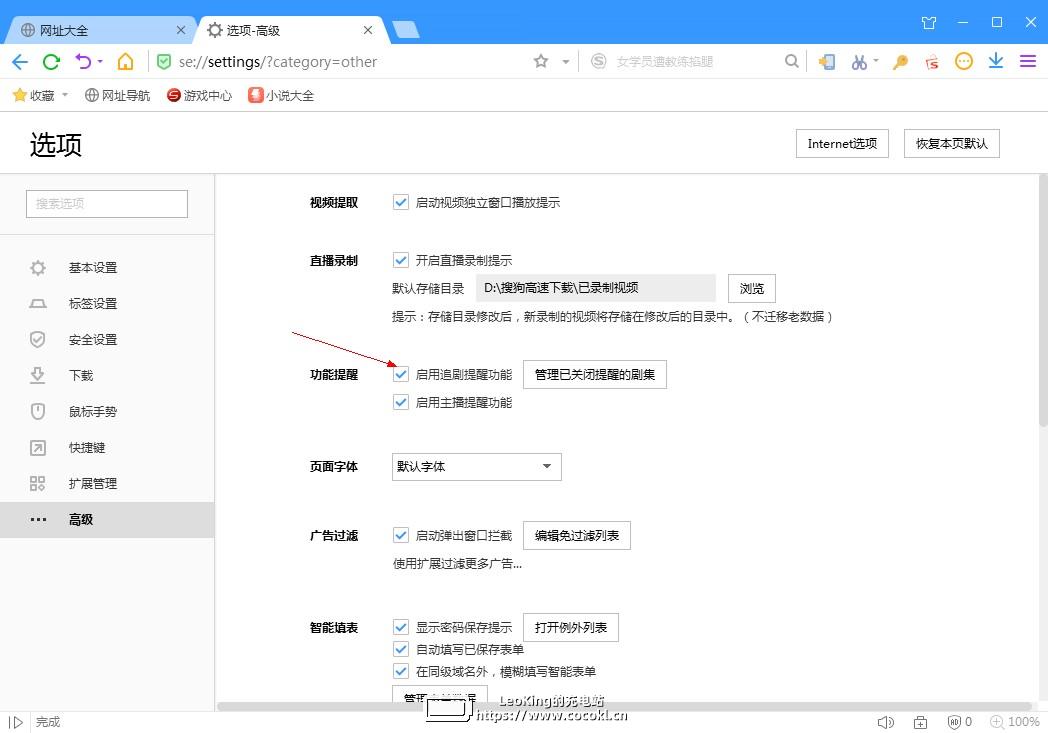Viewport: 1048px width, 733px height.
Task: Click the speaker mute icon in status bar
Action: [886, 722]
